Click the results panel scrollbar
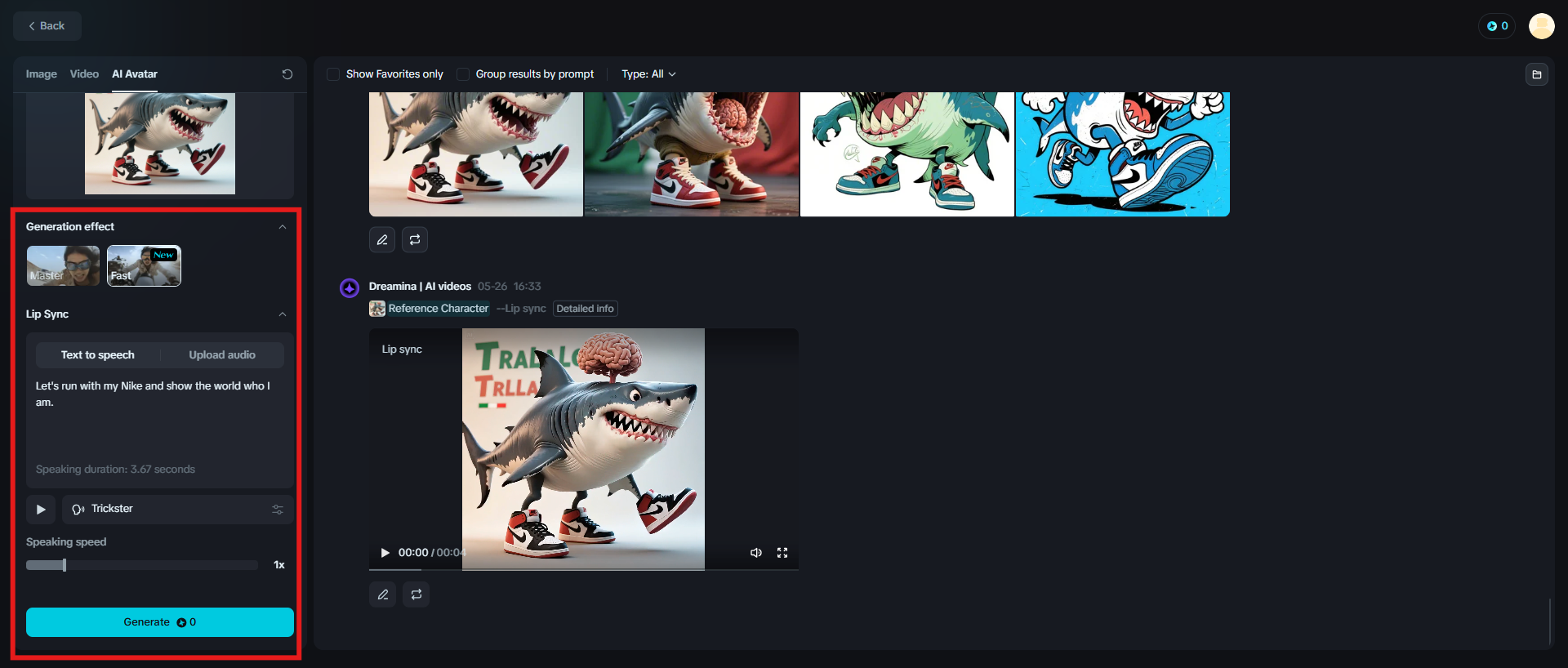Image resolution: width=1568 pixels, height=668 pixels. (1549, 621)
